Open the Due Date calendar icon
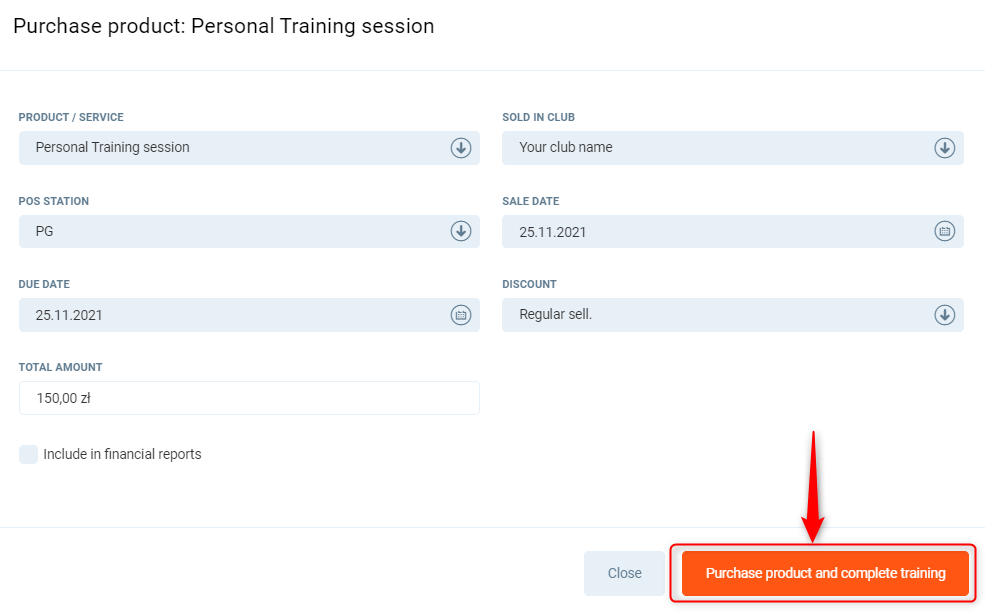This screenshot has width=985, height=615. click(x=460, y=315)
